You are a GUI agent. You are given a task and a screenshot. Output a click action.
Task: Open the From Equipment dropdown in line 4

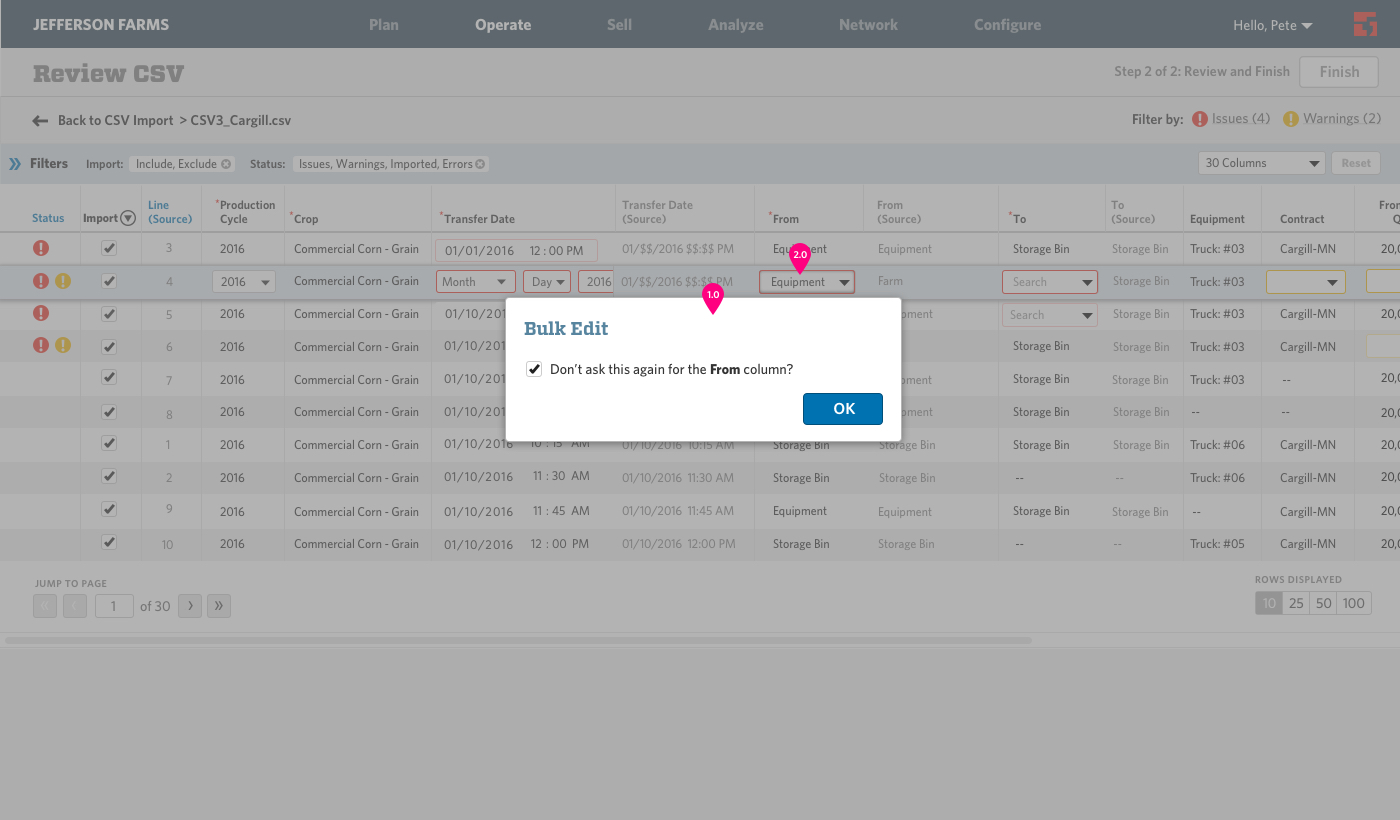click(x=807, y=282)
